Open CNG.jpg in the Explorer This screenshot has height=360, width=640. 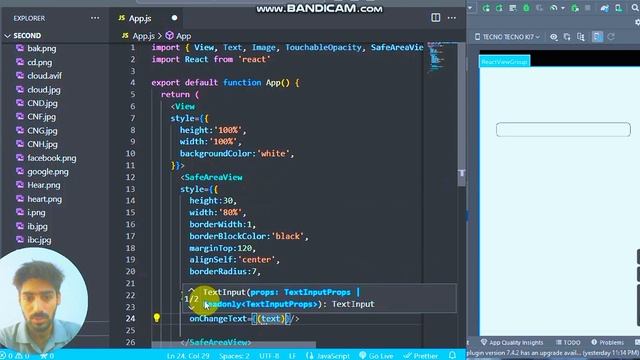[42, 131]
